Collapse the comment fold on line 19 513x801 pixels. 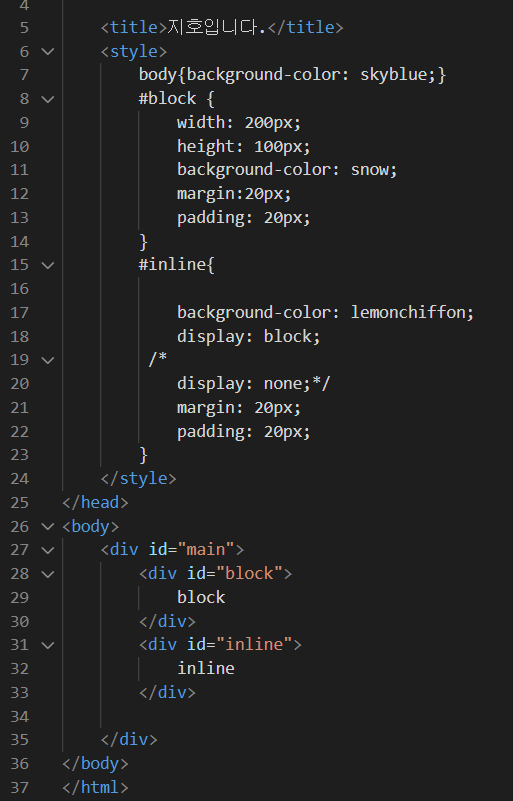click(x=48, y=360)
